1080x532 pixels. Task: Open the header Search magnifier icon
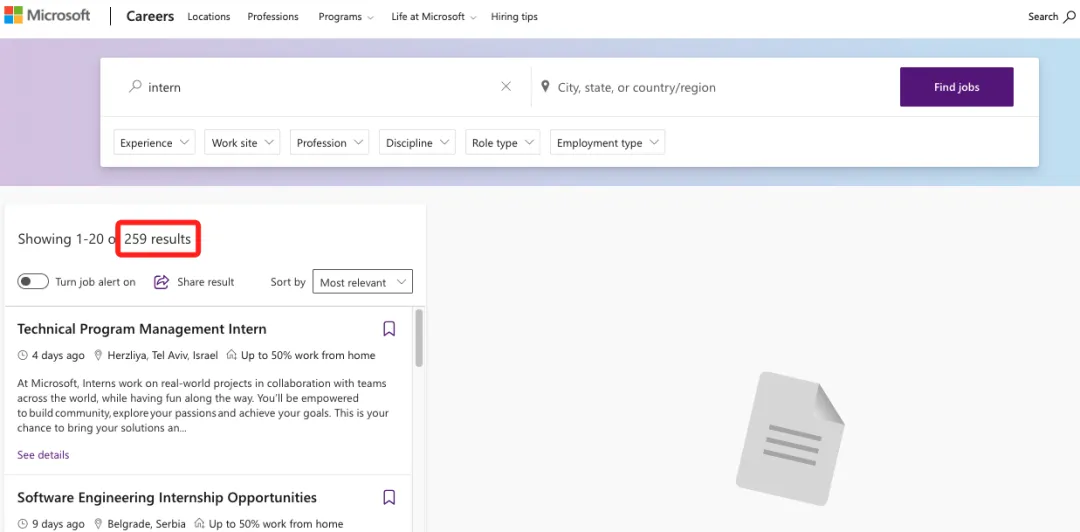tap(1069, 17)
